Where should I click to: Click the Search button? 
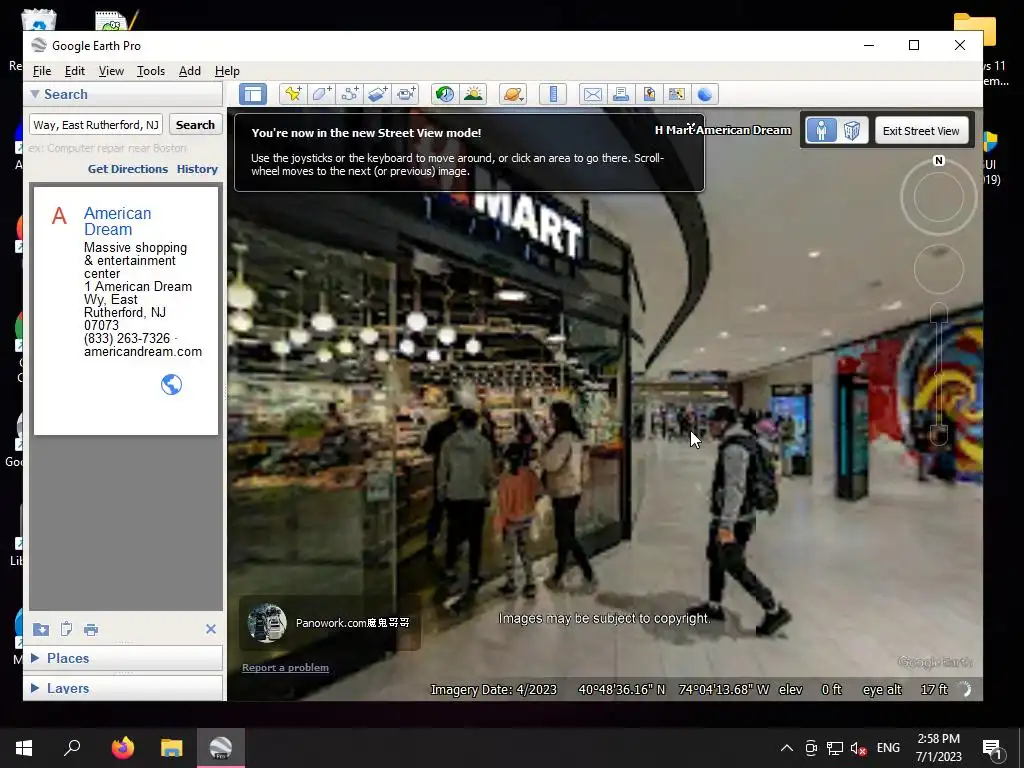coord(195,125)
